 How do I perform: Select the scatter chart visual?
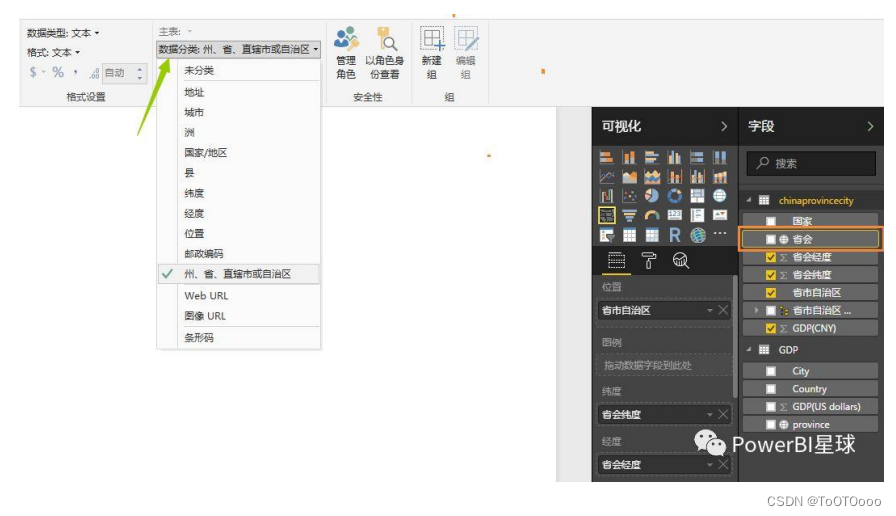pyautogui.click(x=629, y=196)
